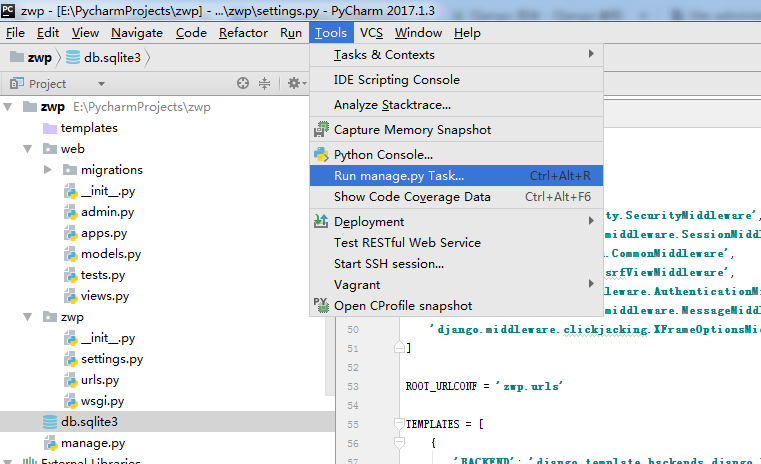The width and height of the screenshot is (761, 464).
Task: Click the Open CProfile snapshot icon
Action: coord(321,305)
